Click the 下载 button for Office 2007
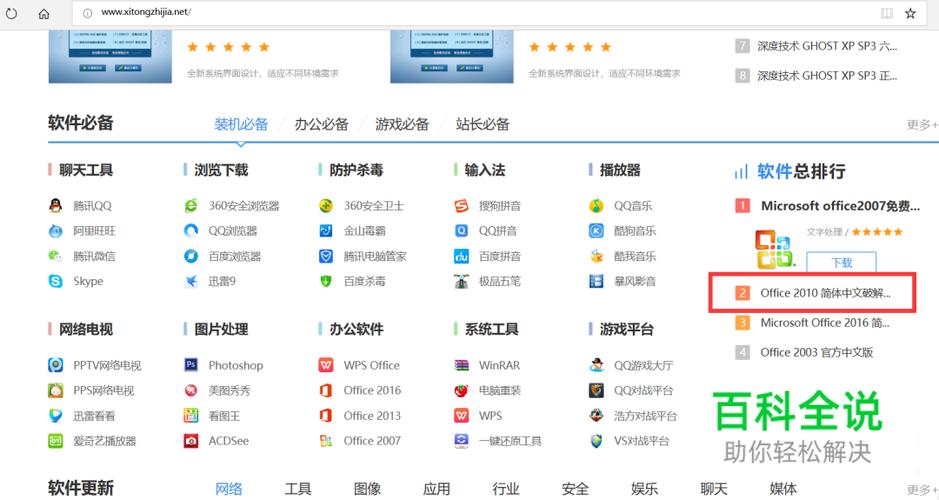The image size is (939, 500). click(x=841, y=262)
